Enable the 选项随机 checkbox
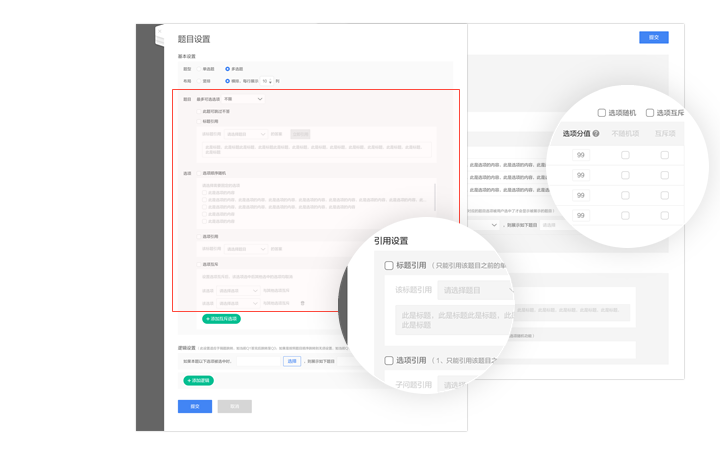This screenshot has width=720, height=449. click(x=602, y=113)
